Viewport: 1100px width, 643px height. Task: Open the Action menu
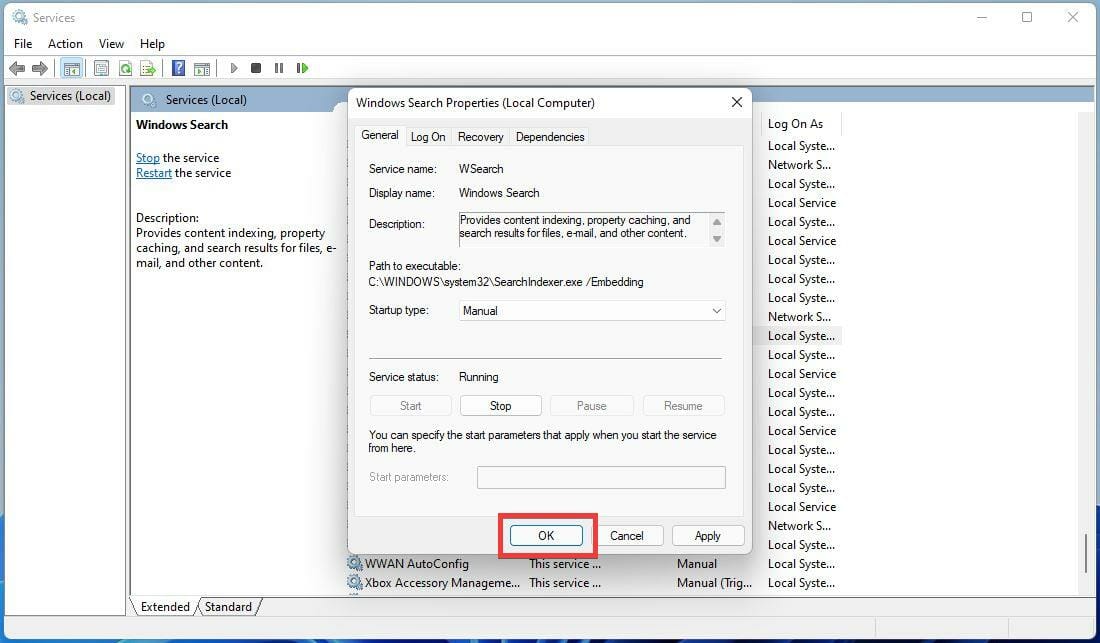65,43
